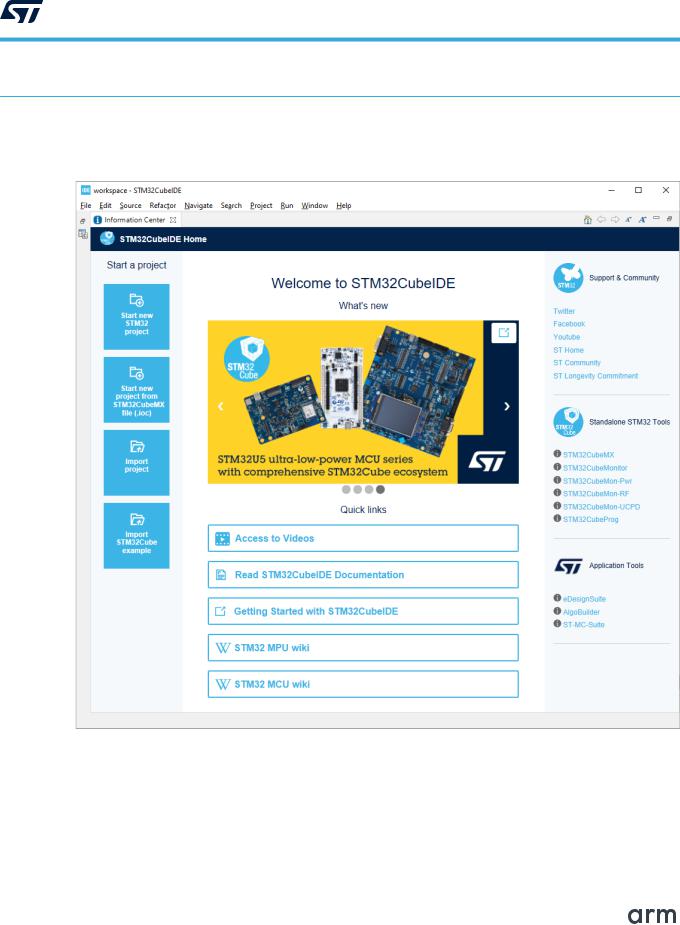Open the STM32CubeMon-RF link
Image resolution: width=680 pixels, height=925 pixels.
click(596, 494)
